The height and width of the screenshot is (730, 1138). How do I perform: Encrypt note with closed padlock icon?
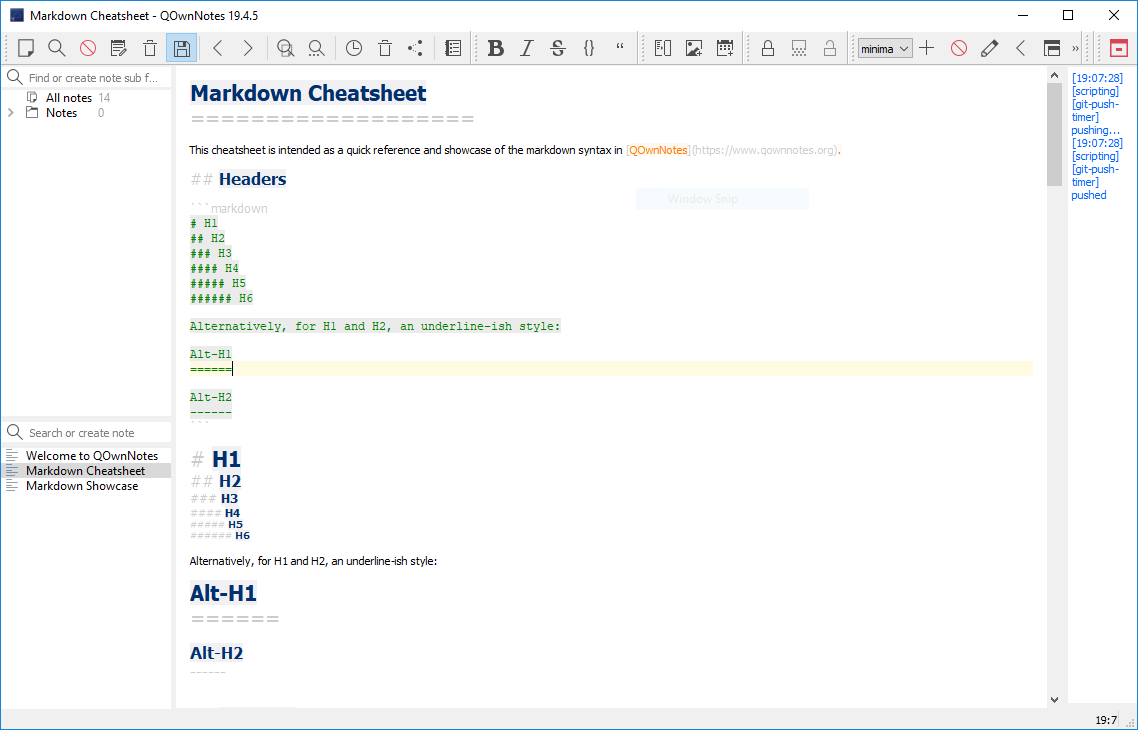tap(767, 49)
